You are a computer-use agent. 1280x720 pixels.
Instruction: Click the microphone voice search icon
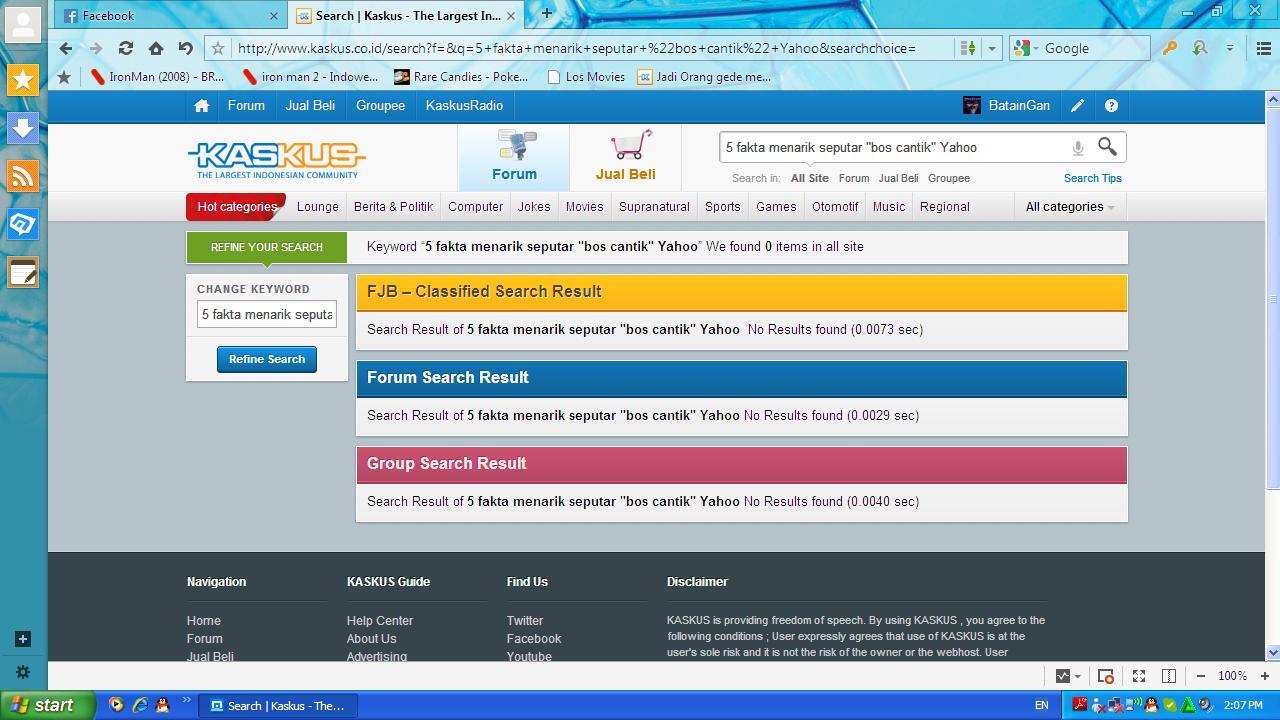coord(1078,148)
